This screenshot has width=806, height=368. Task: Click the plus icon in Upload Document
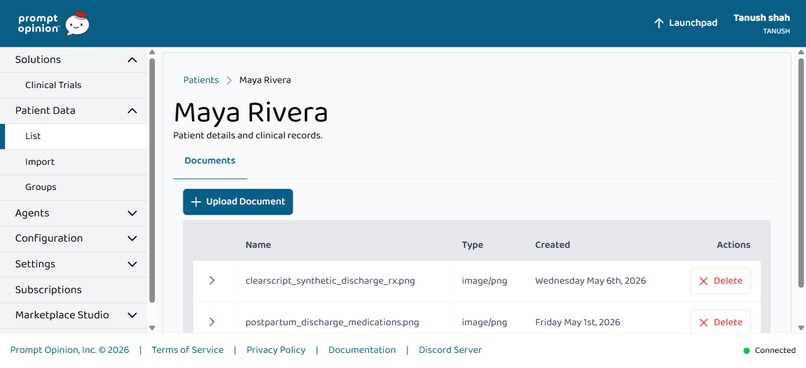196,202
